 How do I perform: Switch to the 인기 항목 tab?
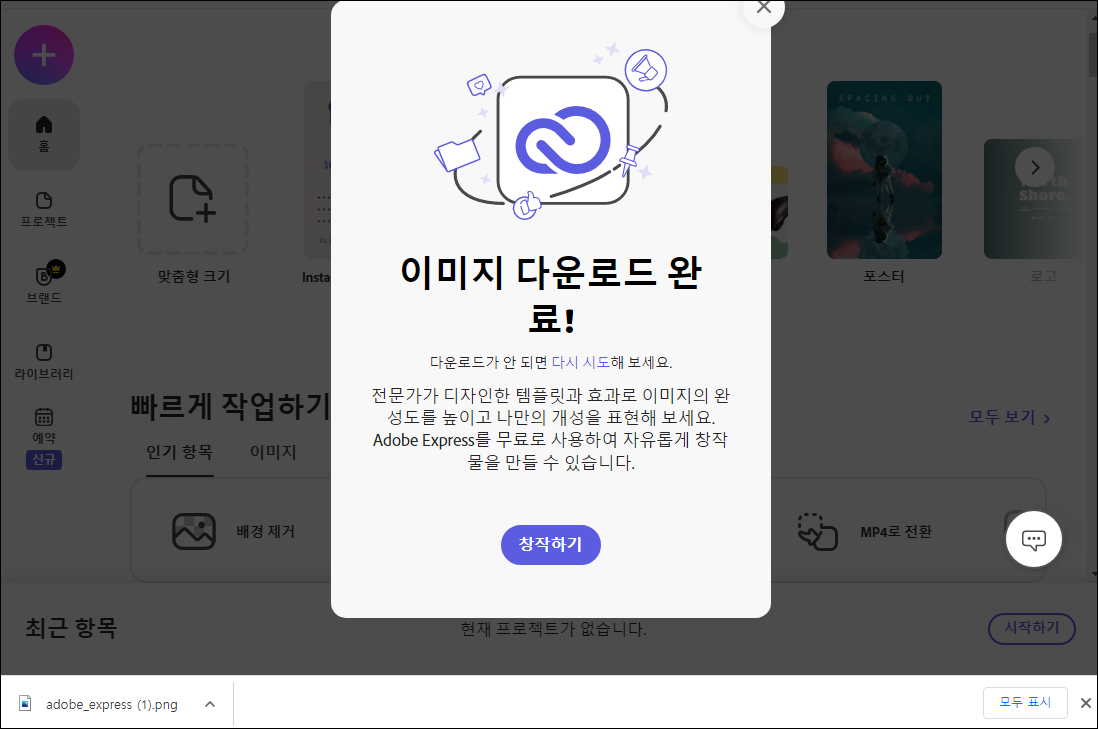[179, 452]
